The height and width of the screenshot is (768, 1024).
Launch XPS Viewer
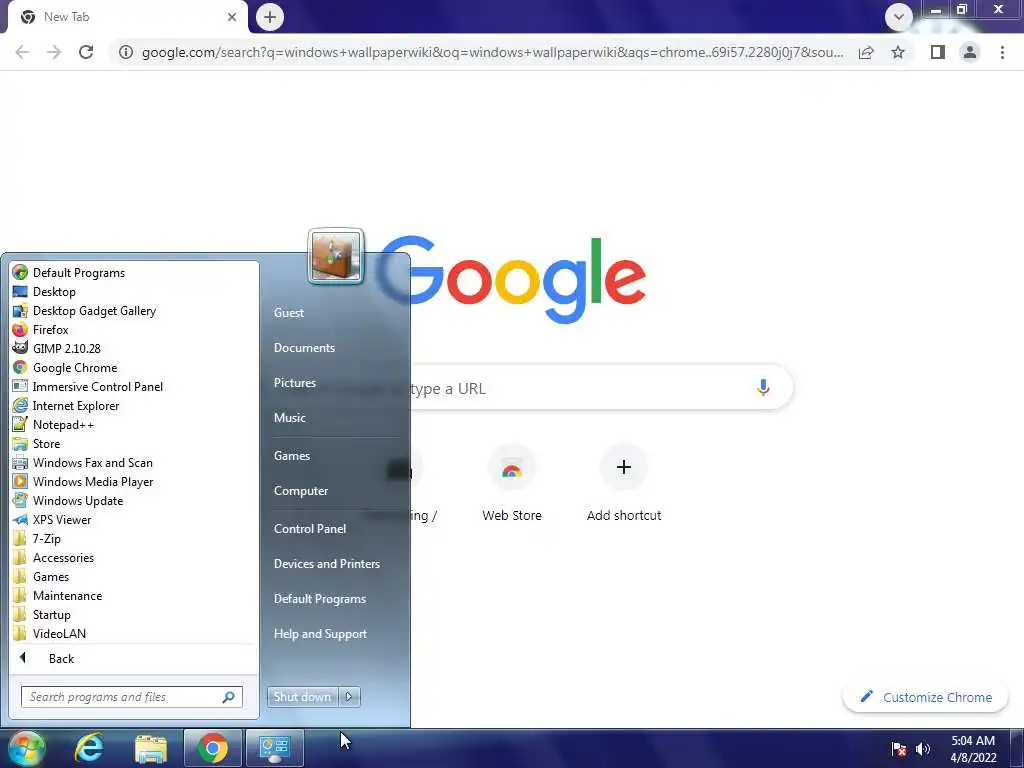click(x=61, y=519)
